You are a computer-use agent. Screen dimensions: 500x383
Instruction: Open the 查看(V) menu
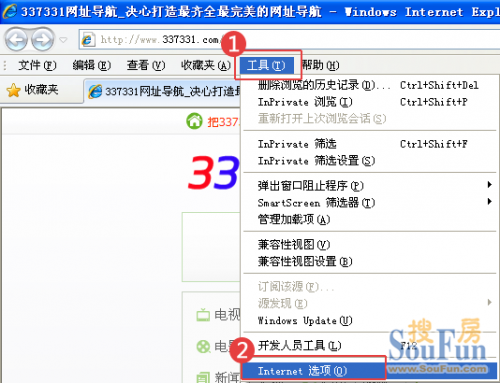[146, 65]
